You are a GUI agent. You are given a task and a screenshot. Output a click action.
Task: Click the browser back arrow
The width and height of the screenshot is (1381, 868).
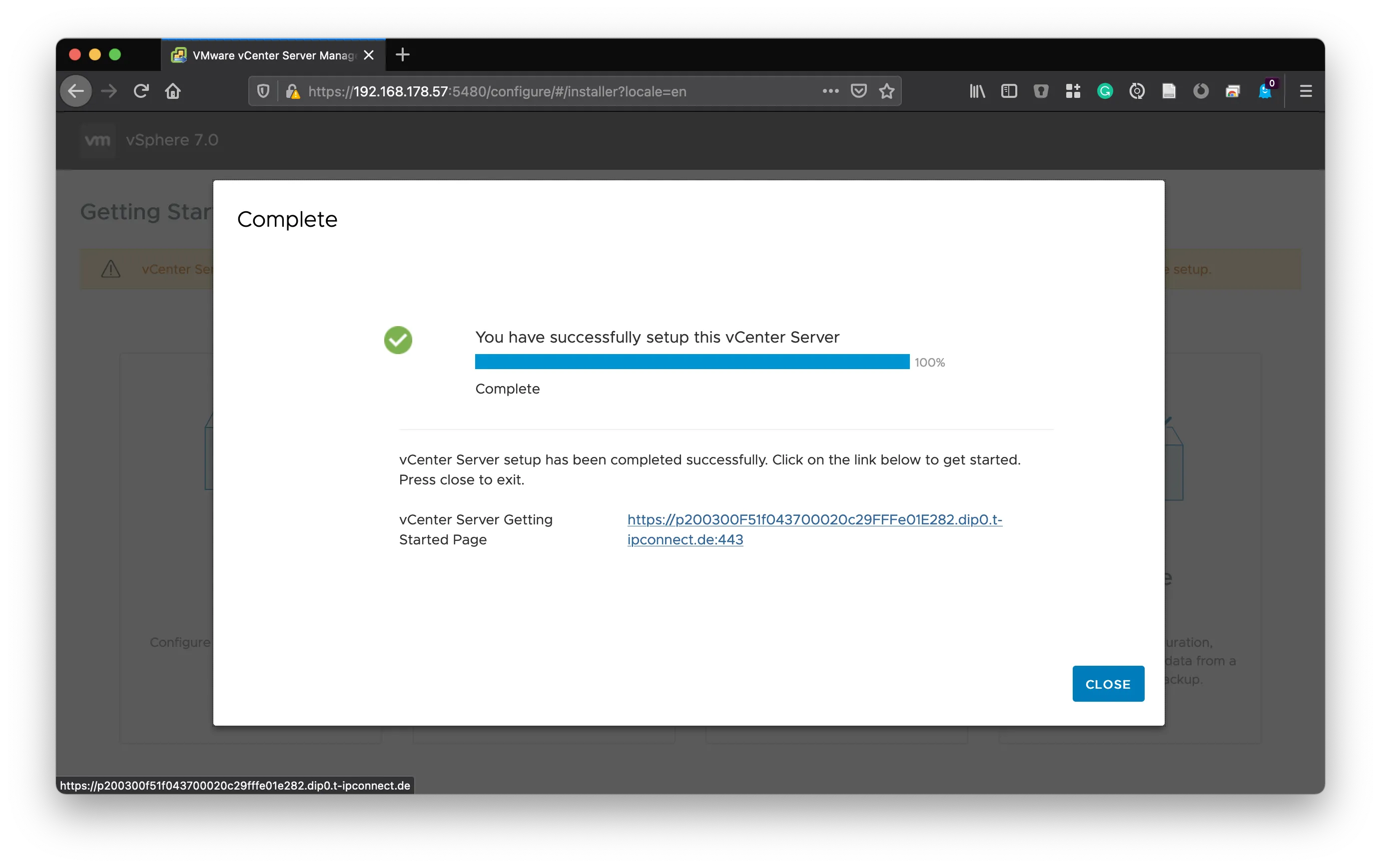coord(76,91)
